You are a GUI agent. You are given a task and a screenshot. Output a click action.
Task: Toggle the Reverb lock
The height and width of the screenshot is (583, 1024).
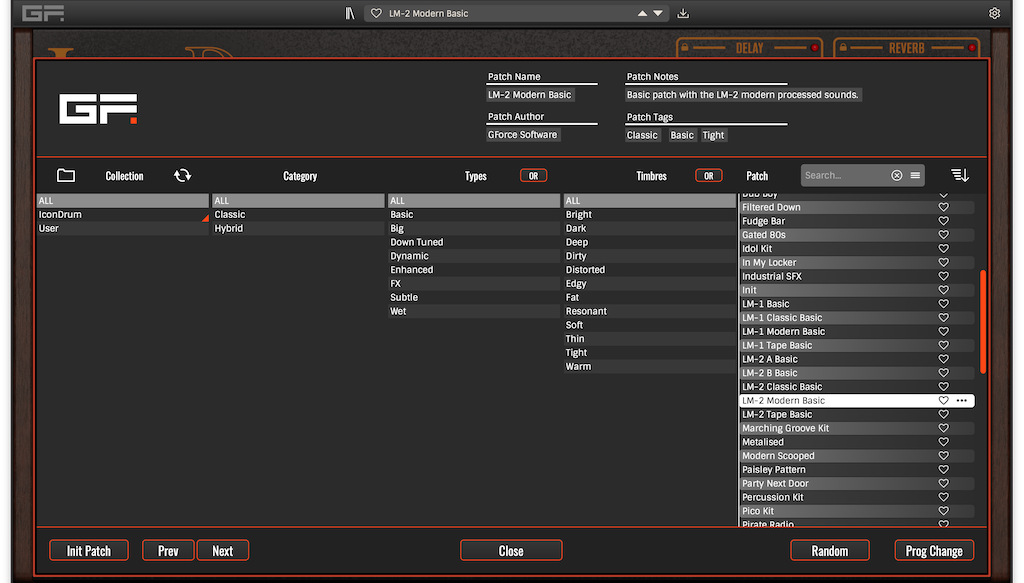[x=843, y=48]
